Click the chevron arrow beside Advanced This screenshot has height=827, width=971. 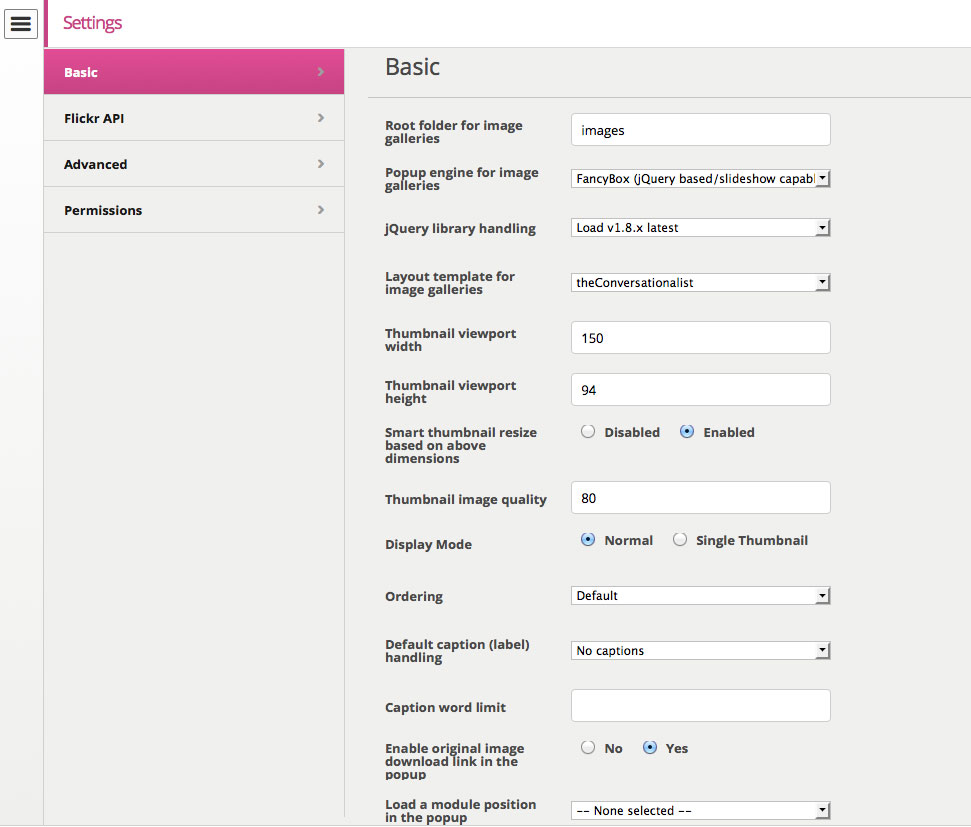321,164
